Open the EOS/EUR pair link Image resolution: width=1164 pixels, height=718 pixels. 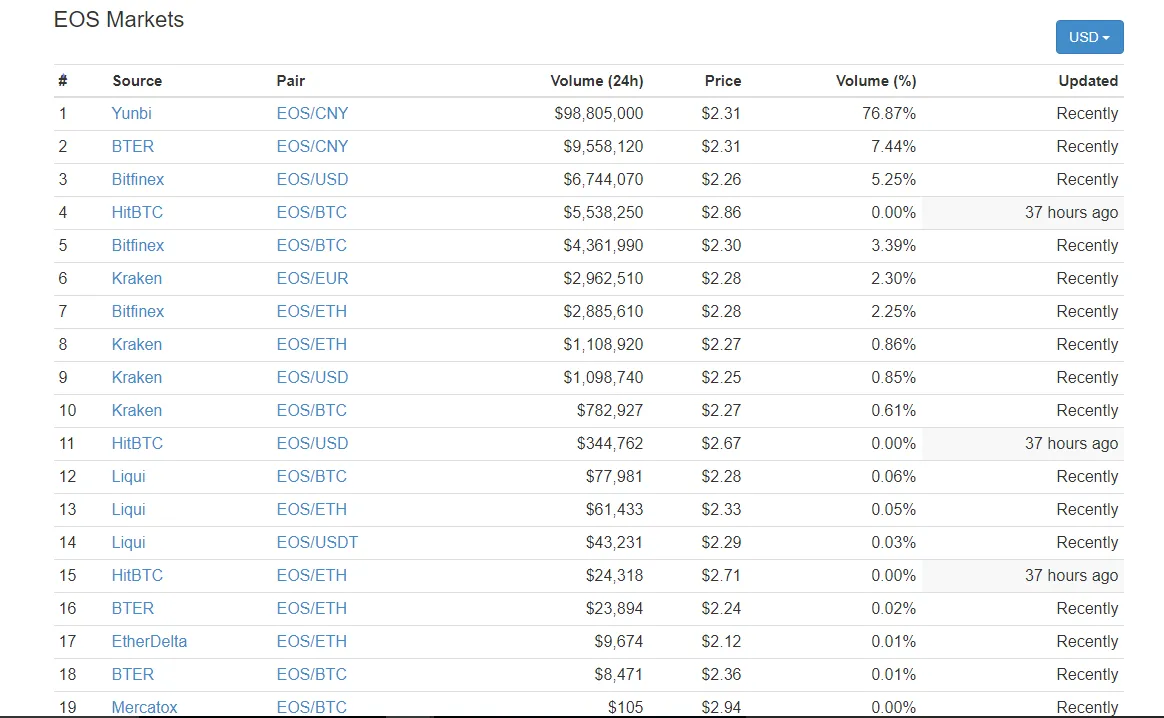pos(313,278)
